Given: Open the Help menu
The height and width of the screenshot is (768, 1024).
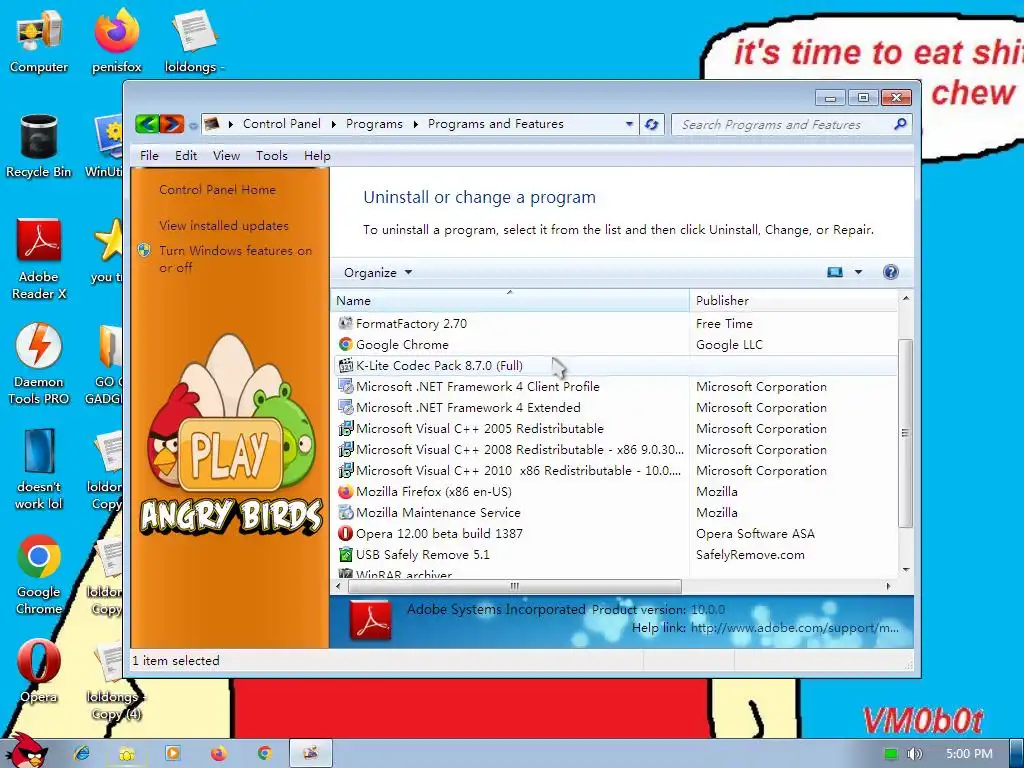Looking at the screenshot, I should coord(317,155).
